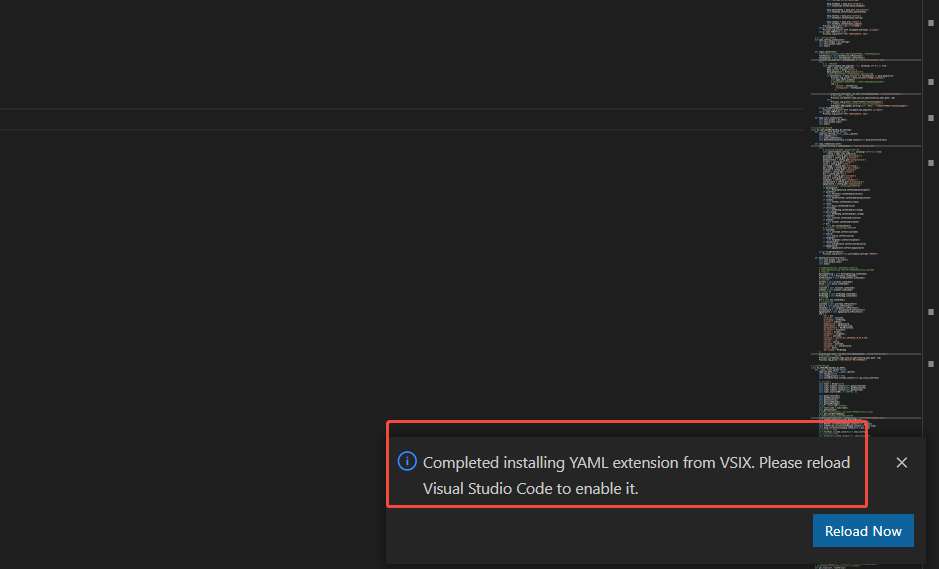Screen dimensions: 939x569
Task: Click the third white marker in the scrollbar ruler
Action: tap(931, 118)
